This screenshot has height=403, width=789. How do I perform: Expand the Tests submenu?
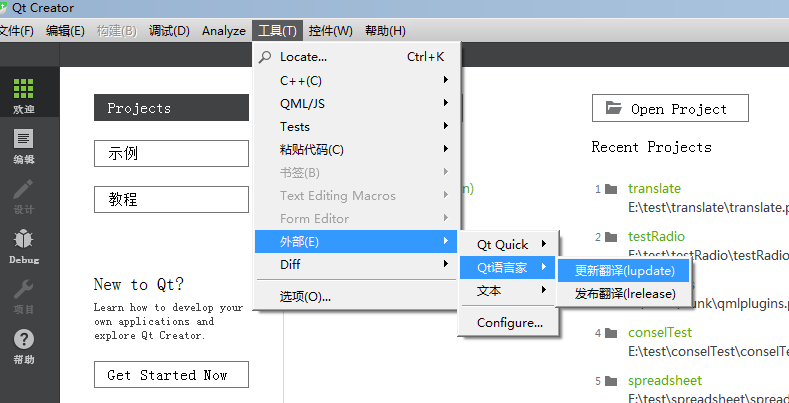357,126
